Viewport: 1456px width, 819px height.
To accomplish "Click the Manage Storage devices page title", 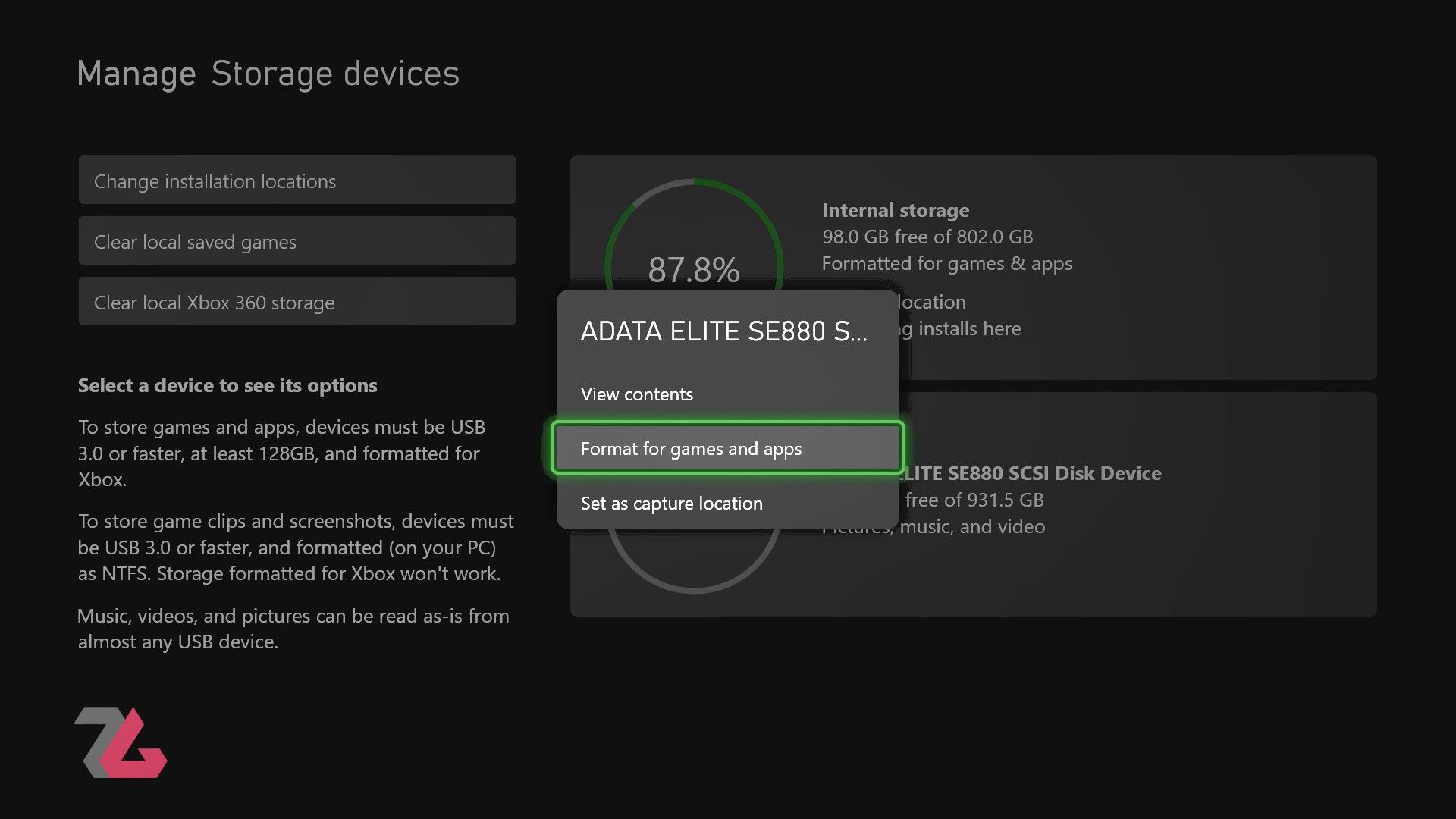I will pyautogui.click(x=268, y=74).
